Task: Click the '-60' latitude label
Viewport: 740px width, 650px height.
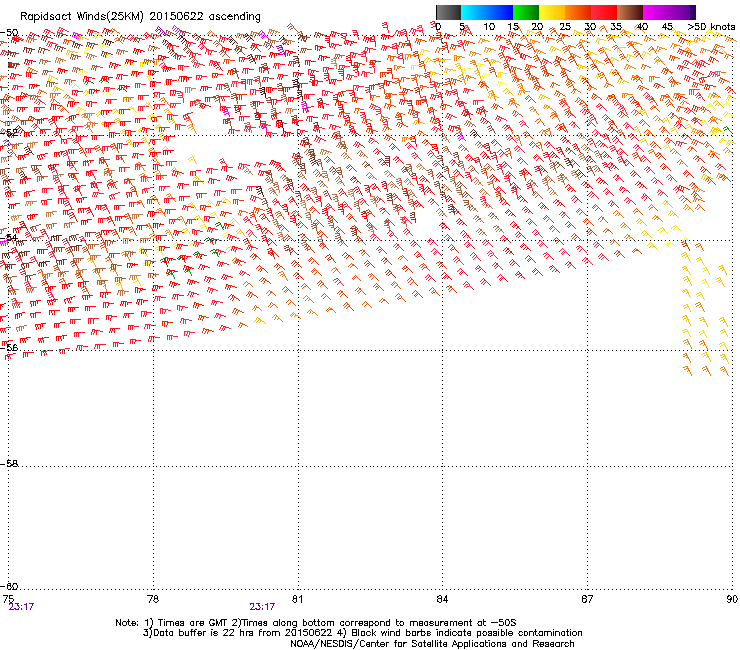Action: point(9,586)
